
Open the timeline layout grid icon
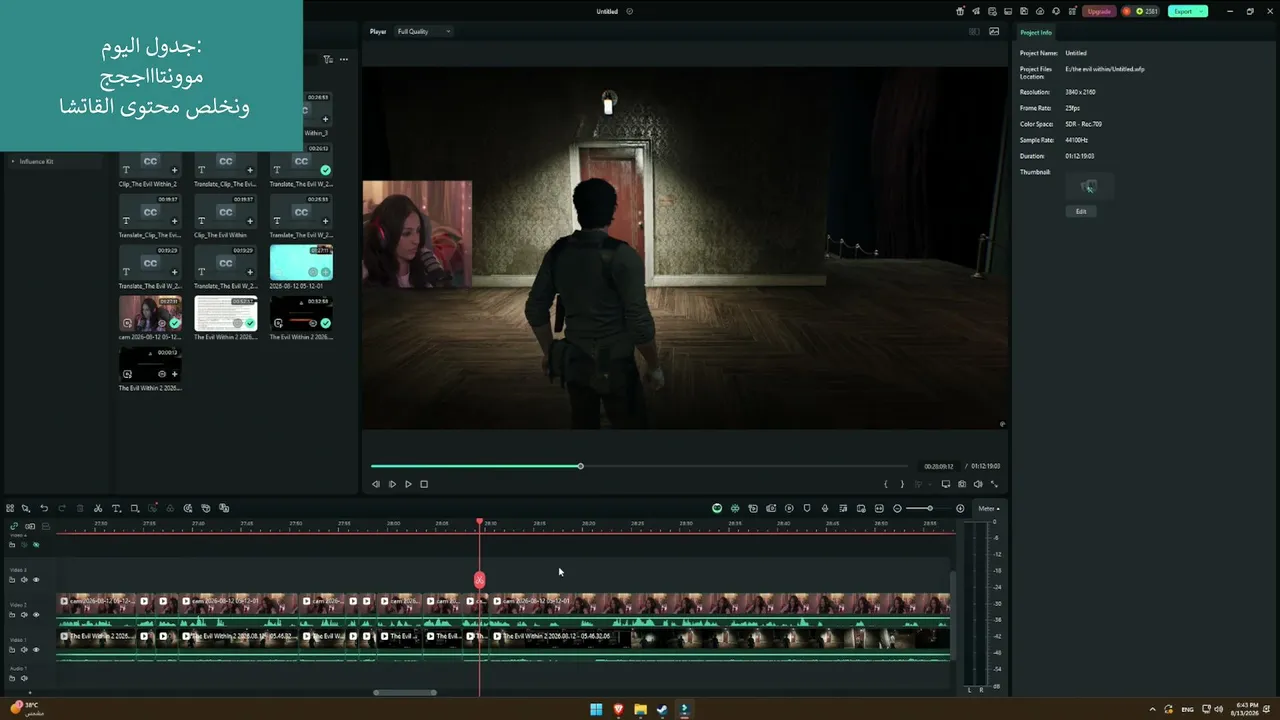pos(10,508)
